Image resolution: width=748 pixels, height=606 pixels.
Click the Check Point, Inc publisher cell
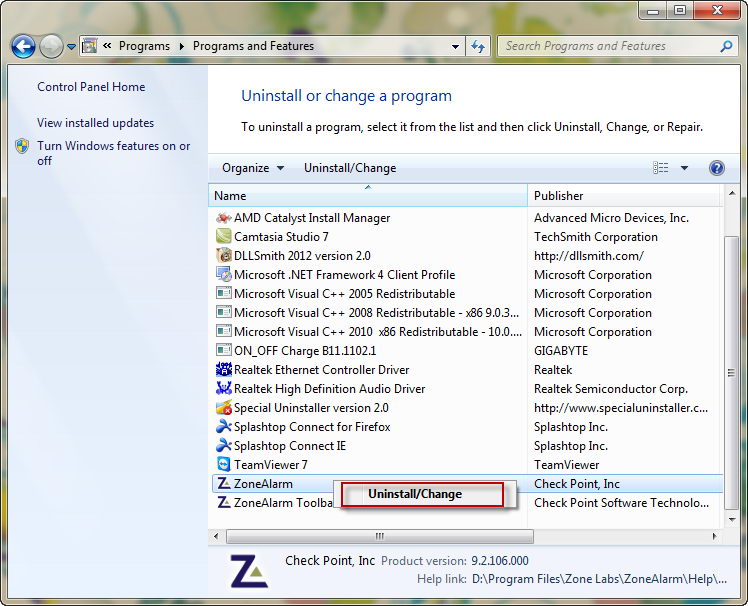577,484
